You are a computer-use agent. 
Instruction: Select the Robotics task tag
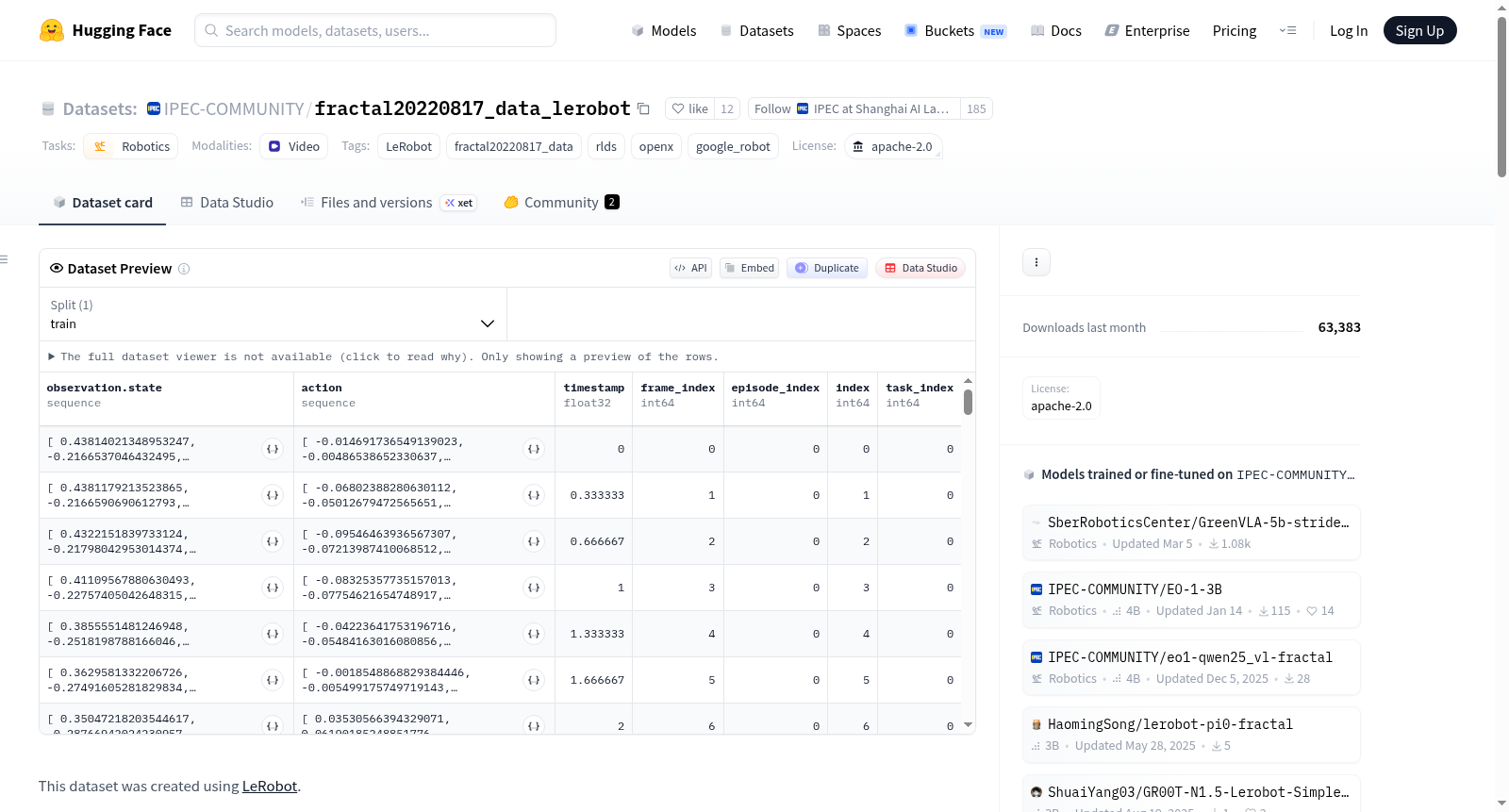131,146
